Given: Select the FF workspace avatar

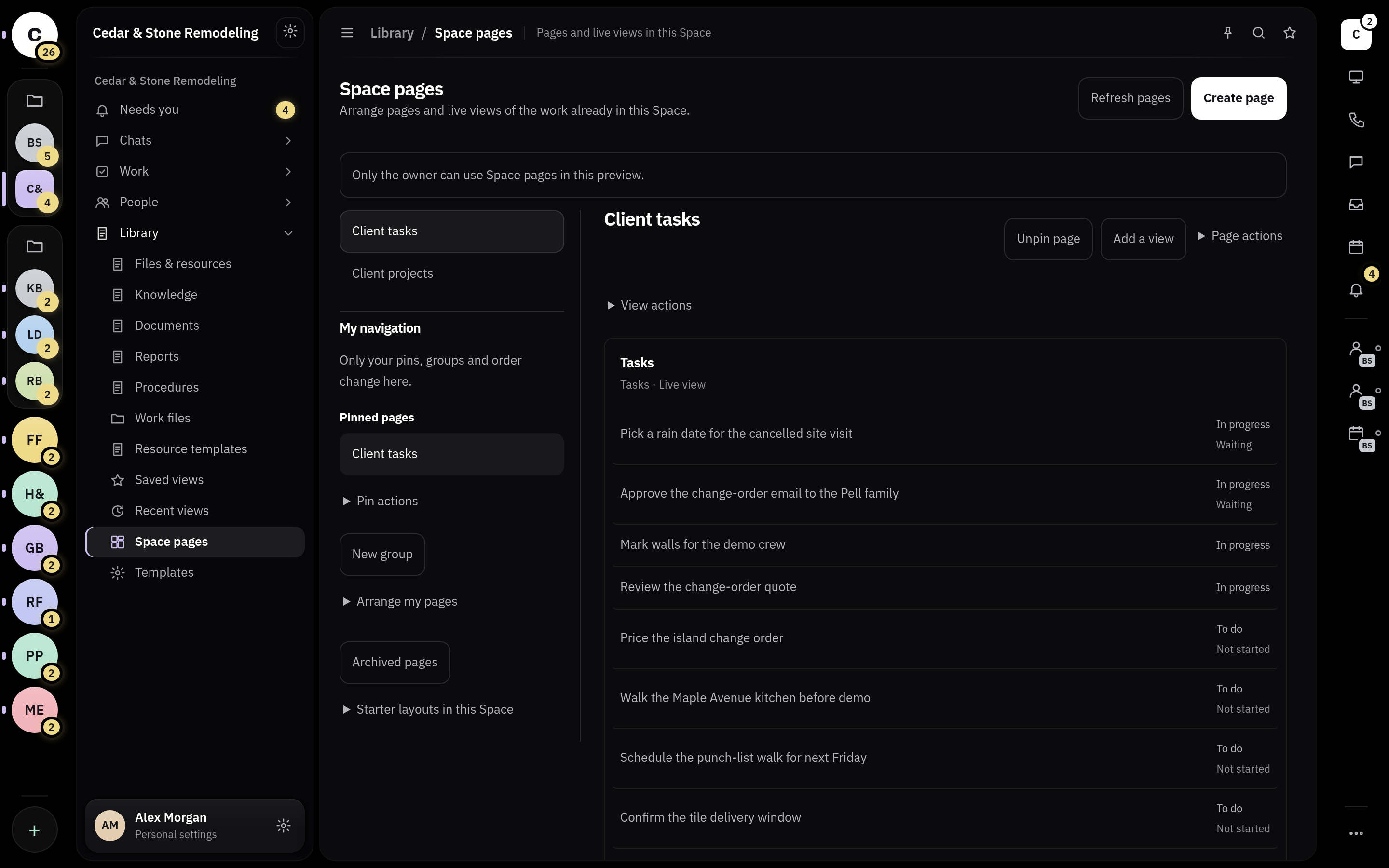Looking at the screenshot, I should [34, 440].
